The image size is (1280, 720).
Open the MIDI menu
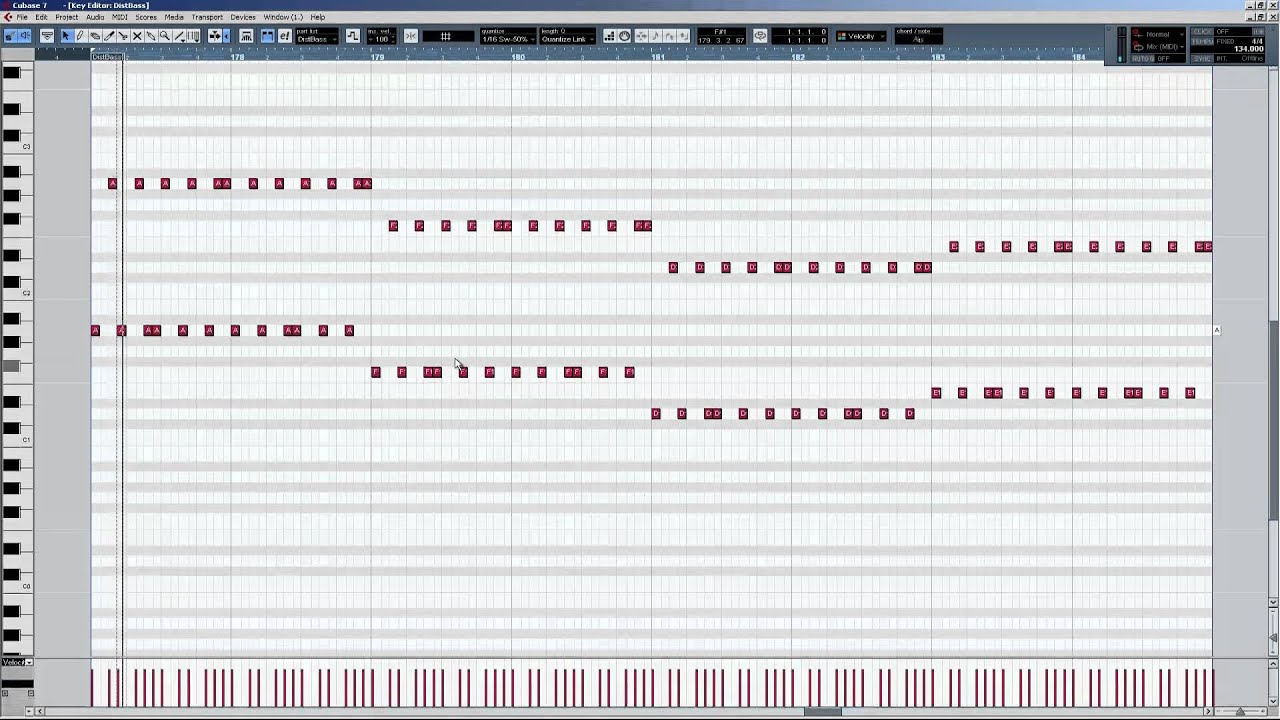pyautogui.click(x=119, y=17)
